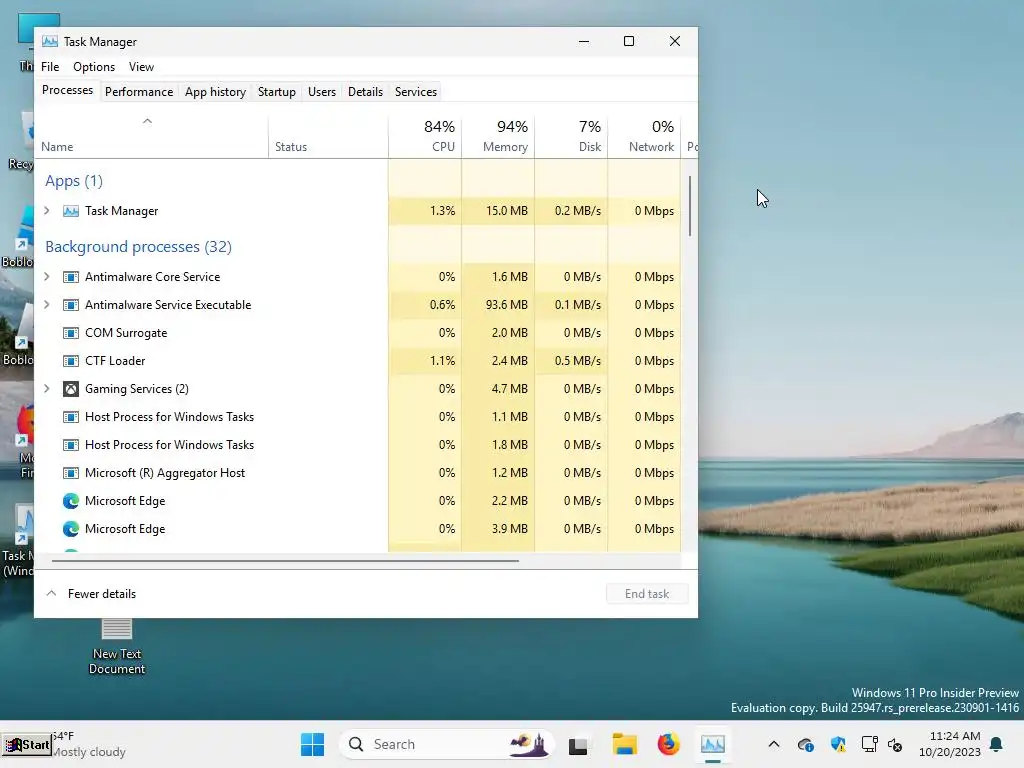The image size is (1024, 768).
Task: Expand the Antimalware Core Service row
Action: 47,277
